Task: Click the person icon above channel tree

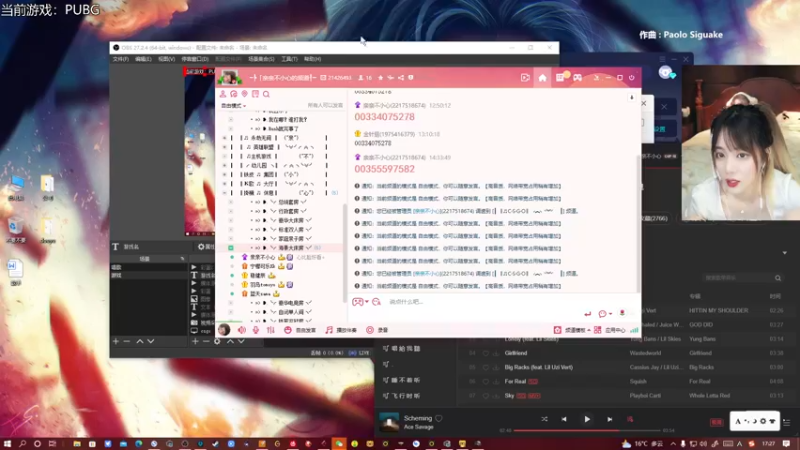Action: (223, 94)
